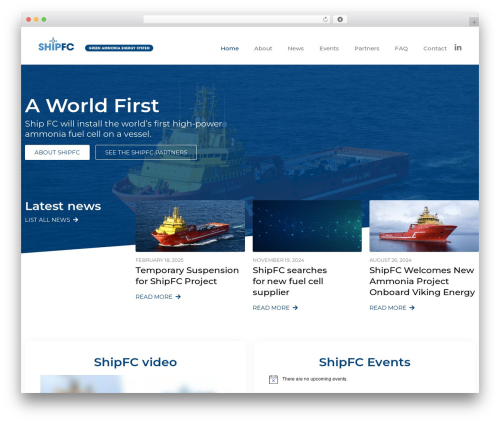Click August 26, 2024 date text
The width and height of the screenshot is (500, 423).
tap(390, 260)
